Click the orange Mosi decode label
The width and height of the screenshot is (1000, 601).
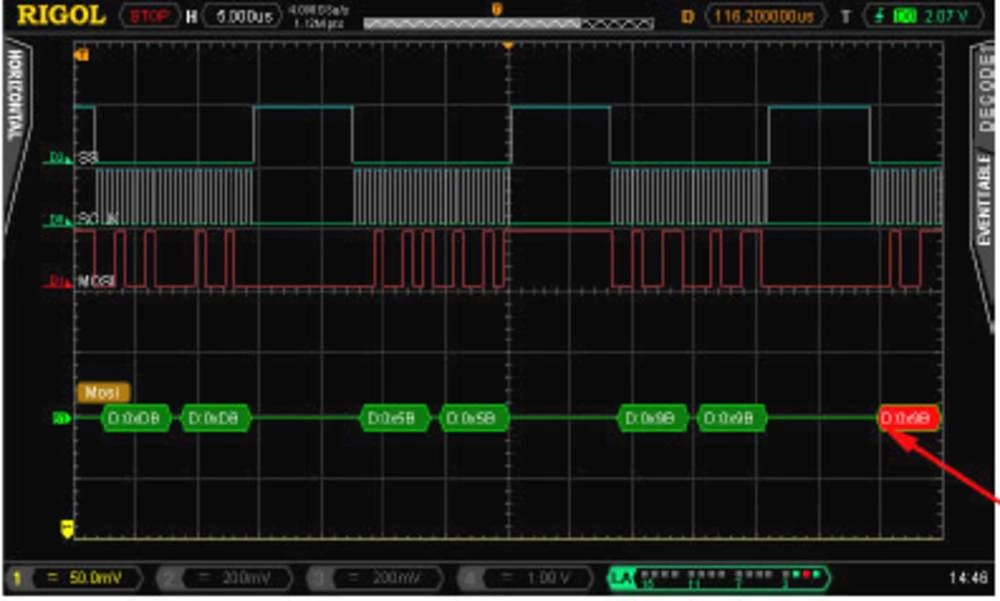[103, 393]
